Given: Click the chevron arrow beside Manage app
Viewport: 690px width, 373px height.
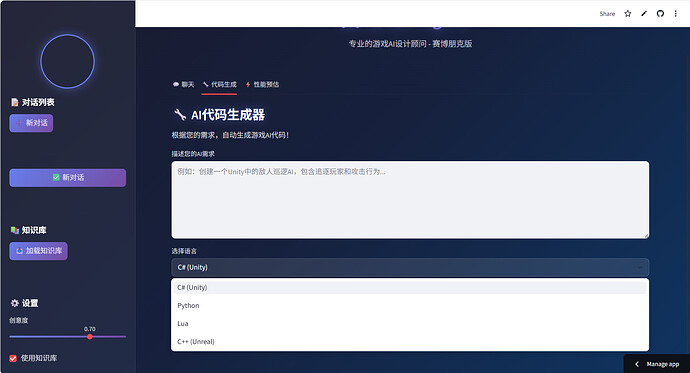Looking at the screenshot, I should pyautogui.click(x=637, y=364).
